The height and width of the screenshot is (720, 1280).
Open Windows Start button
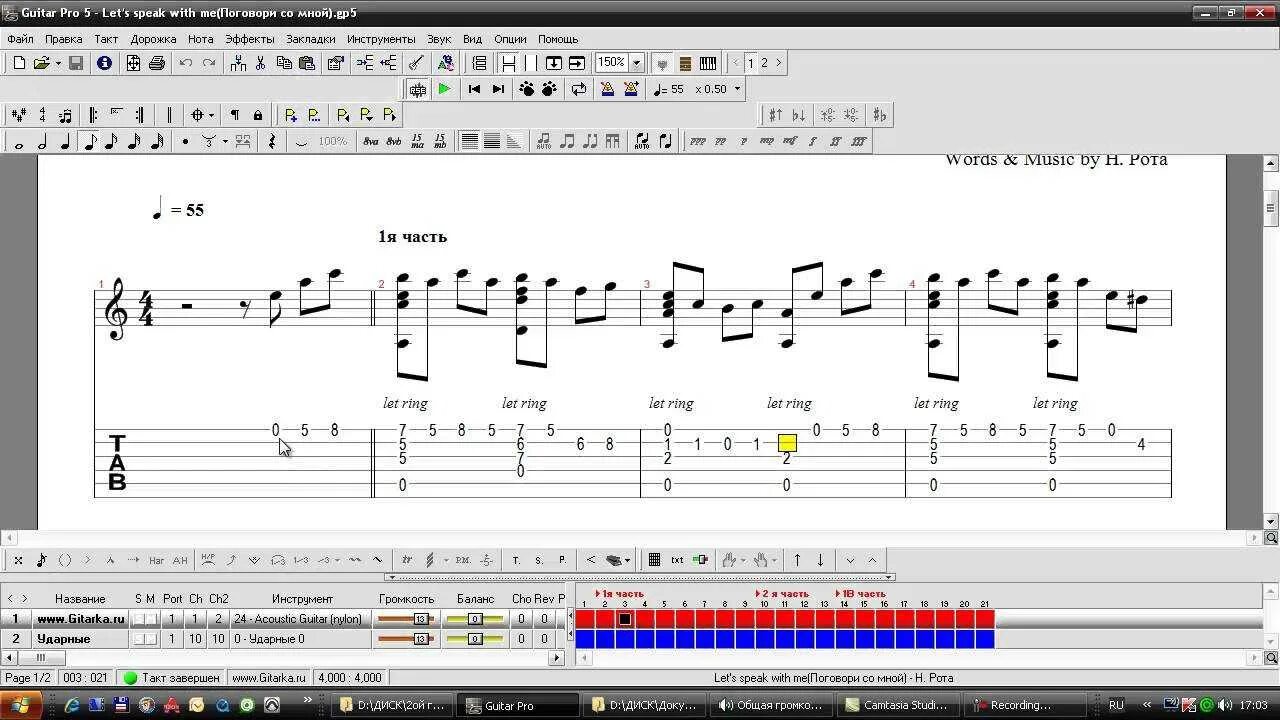click(20, 705)
